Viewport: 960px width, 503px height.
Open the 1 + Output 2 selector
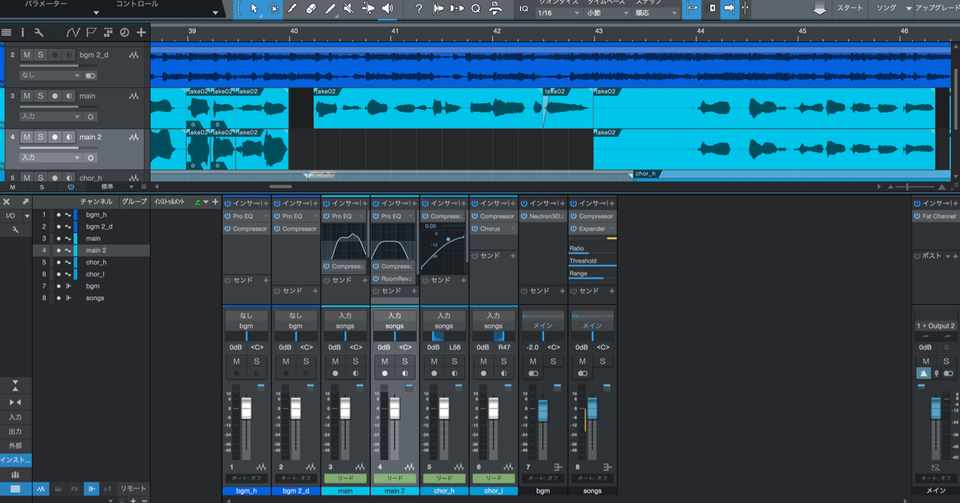point(935,326)
